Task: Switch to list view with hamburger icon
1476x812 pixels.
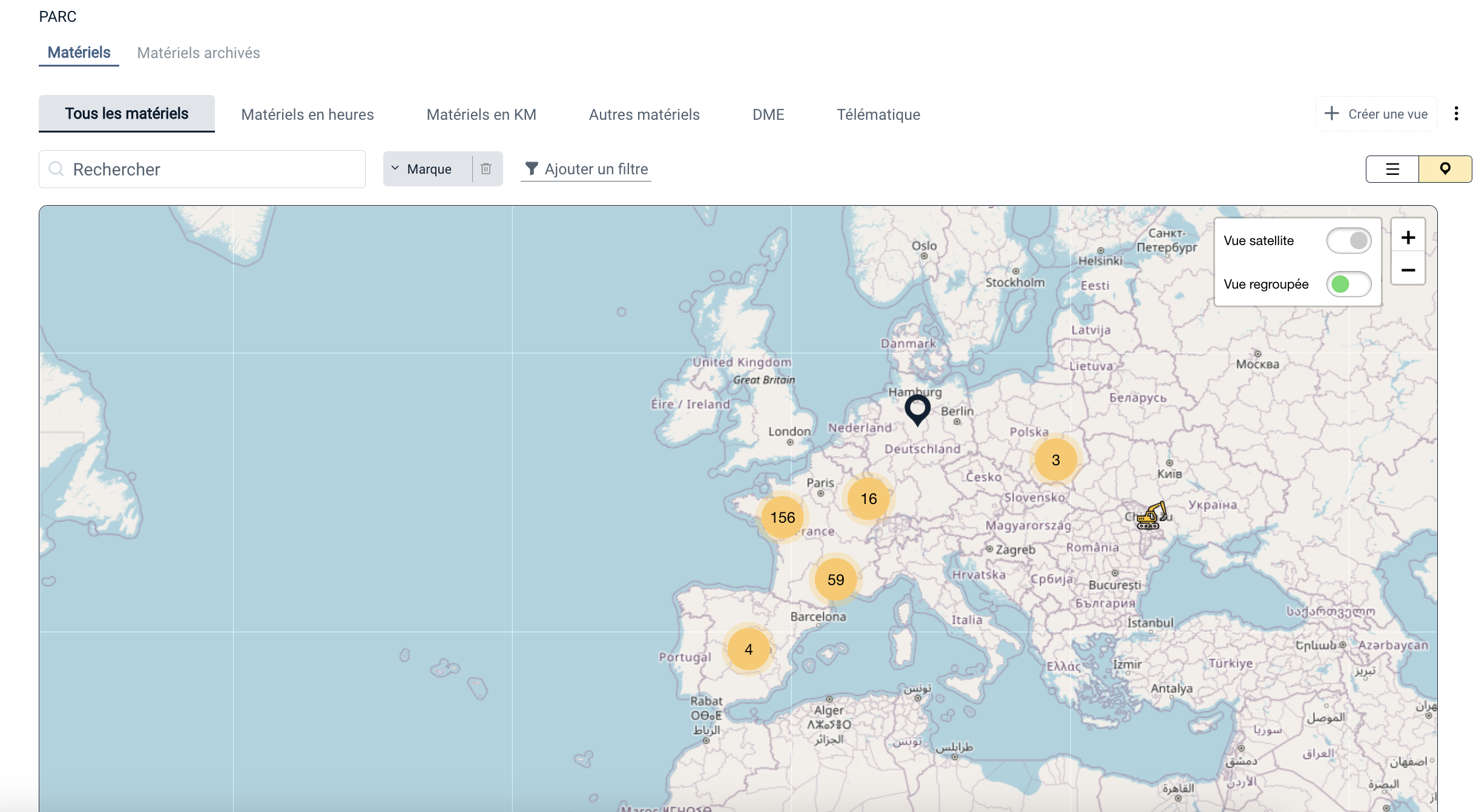Action: click(x=1392, y=169)
